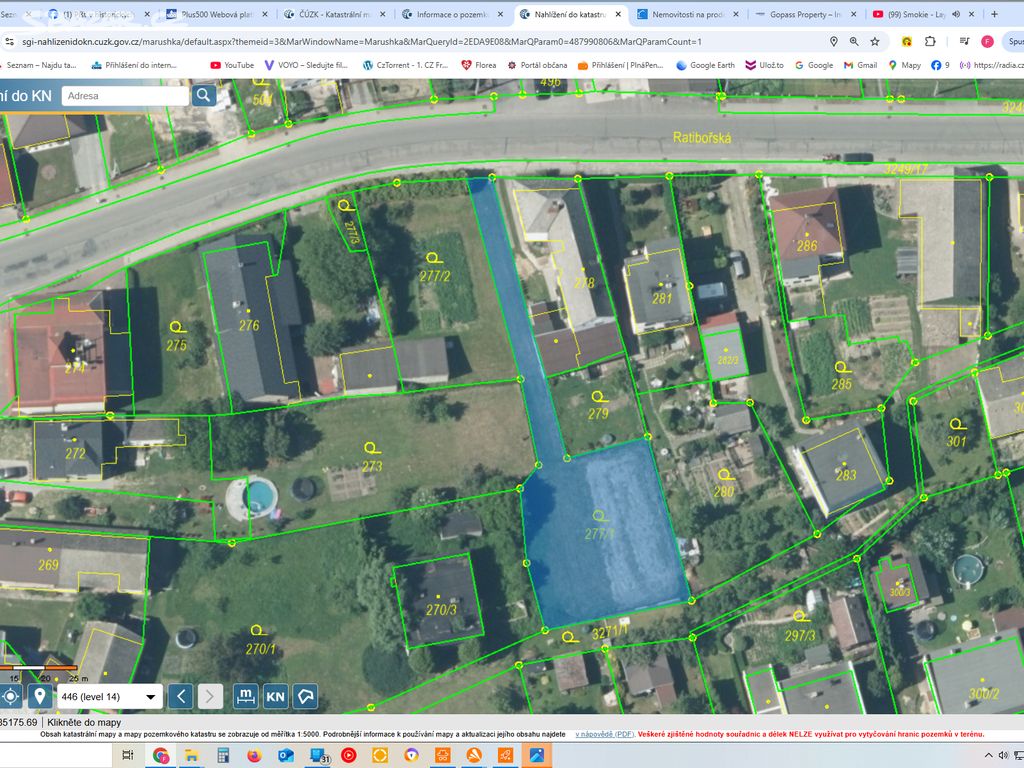The width and height of the screenshot is (1024, 768).
Task: Open the red YouTube Music taskbar icon
Action: click(348, 755)
